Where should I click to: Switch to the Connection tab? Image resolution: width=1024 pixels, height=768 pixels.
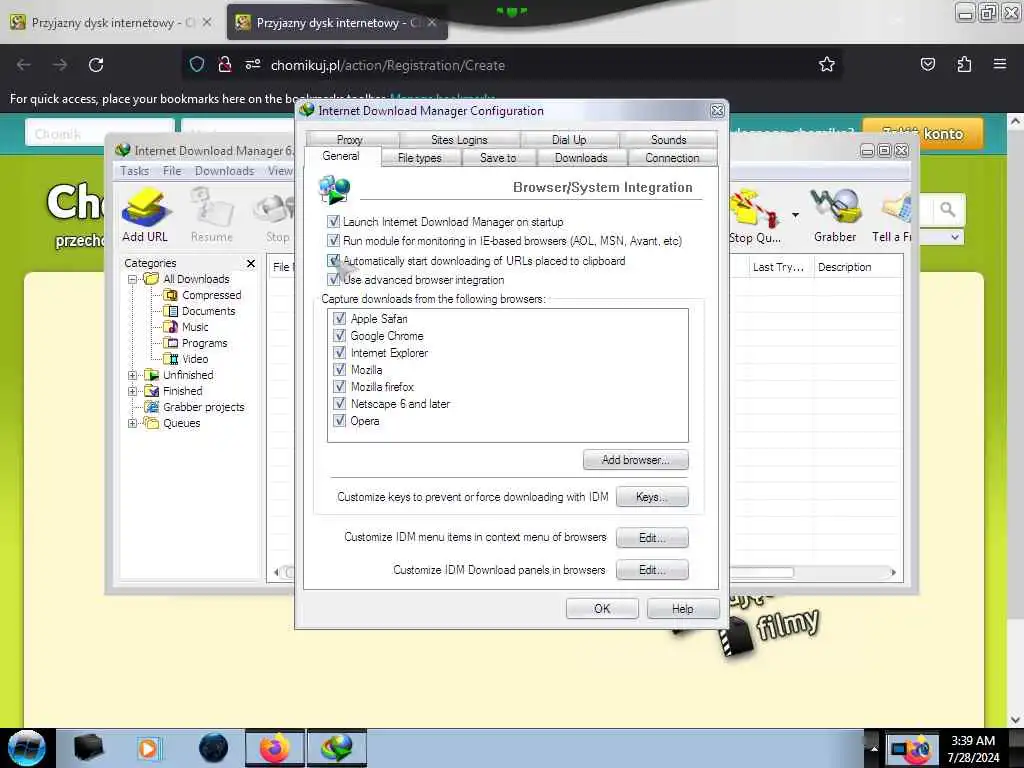672,157
